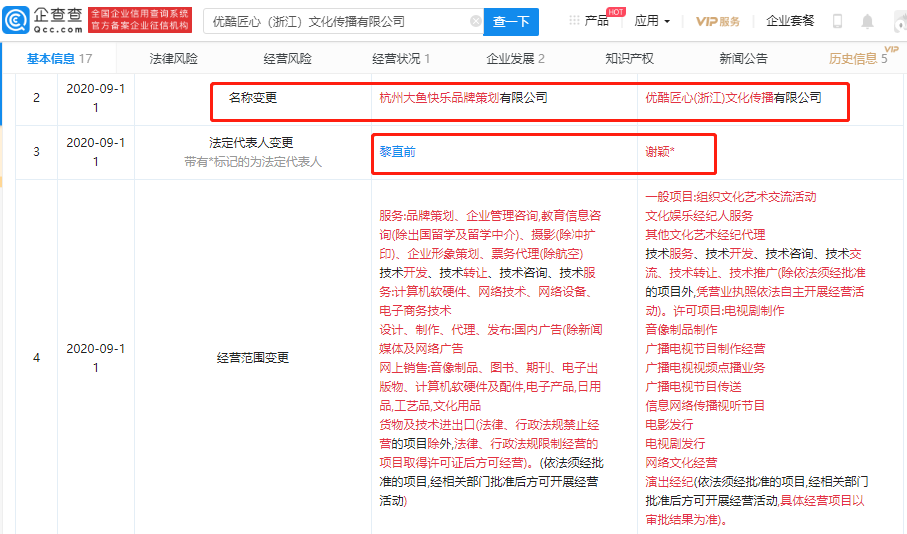The image size is (907, 534).
Task: Select the 带有*标记的为法定代表人 note
Action: (x=253, y=162)
